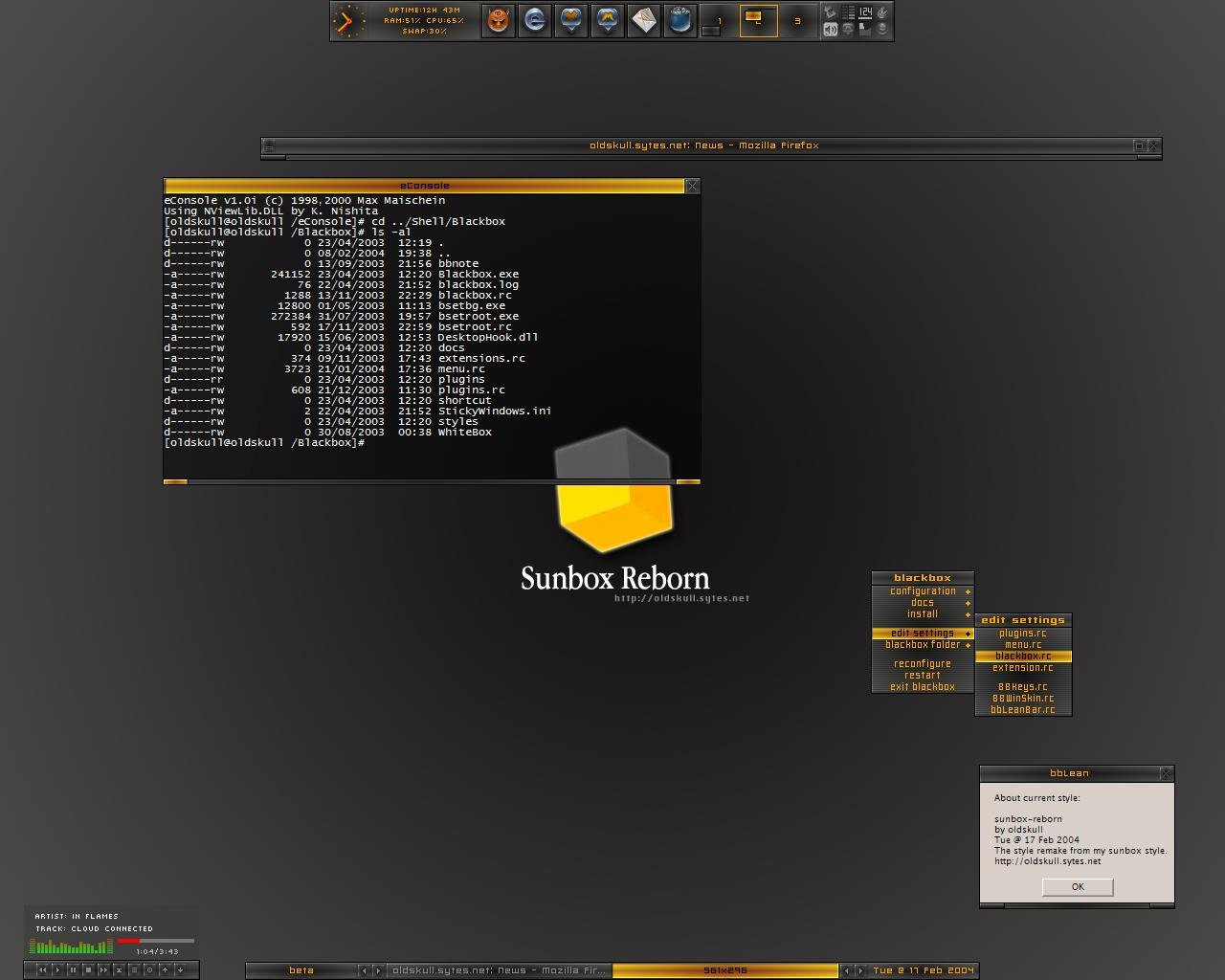Click the eject button in the media player

(x=119, y=969)
